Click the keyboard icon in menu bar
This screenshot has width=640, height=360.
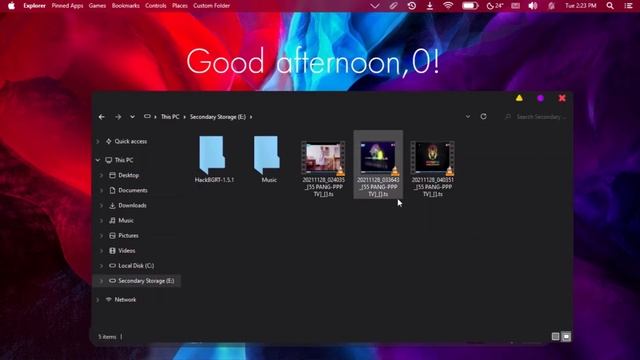coord(516,6)
